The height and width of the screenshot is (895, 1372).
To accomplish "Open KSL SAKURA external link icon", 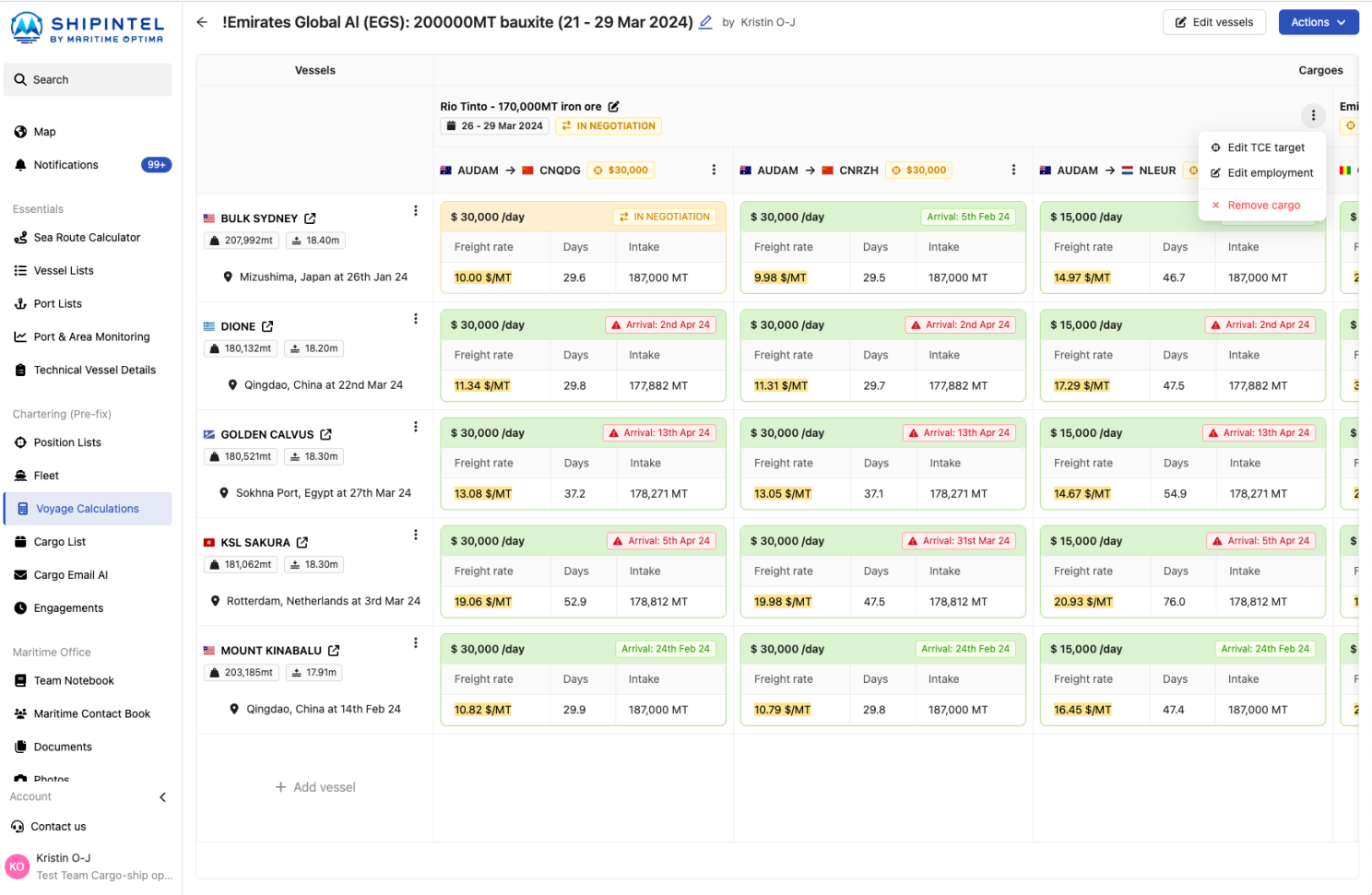I will pyautogui.click(x=302, y=542).
